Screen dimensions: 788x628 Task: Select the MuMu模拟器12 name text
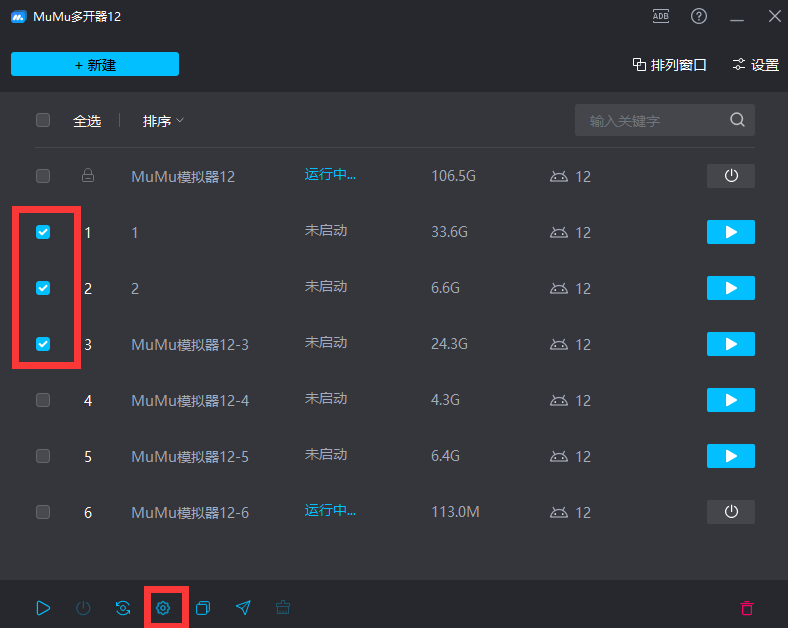(183, 177)
